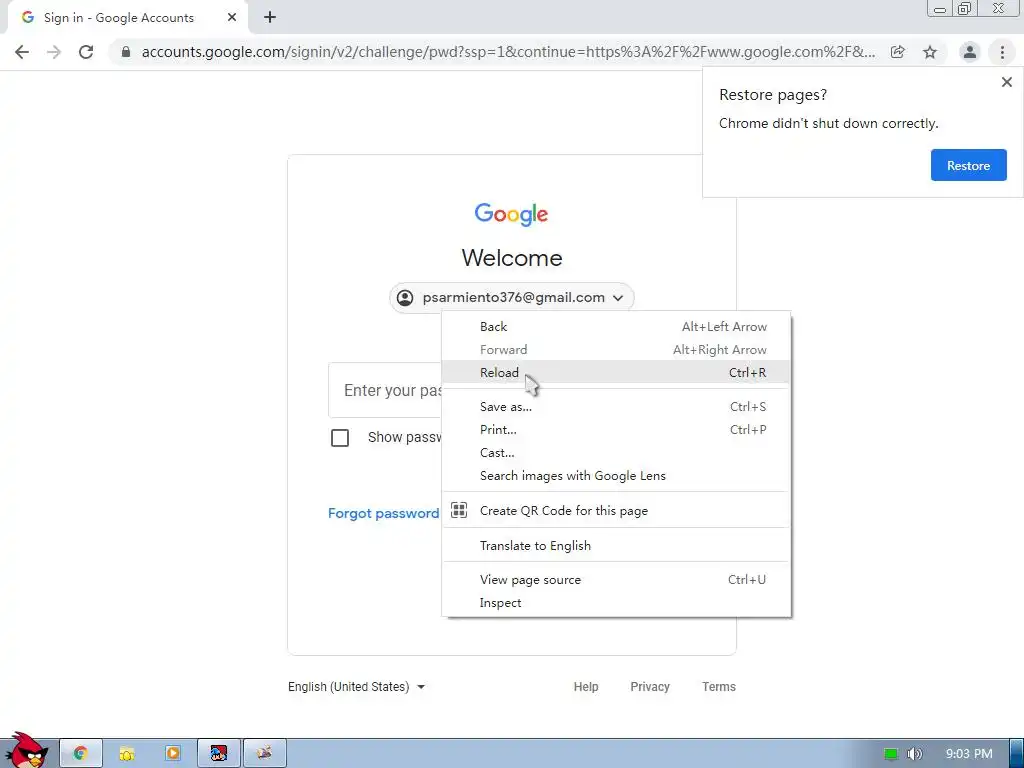Click the show desktop strip at taskbar end
Viewport: 1024px width, 768px height.
pyautogui.click(x=1017, y=754)
